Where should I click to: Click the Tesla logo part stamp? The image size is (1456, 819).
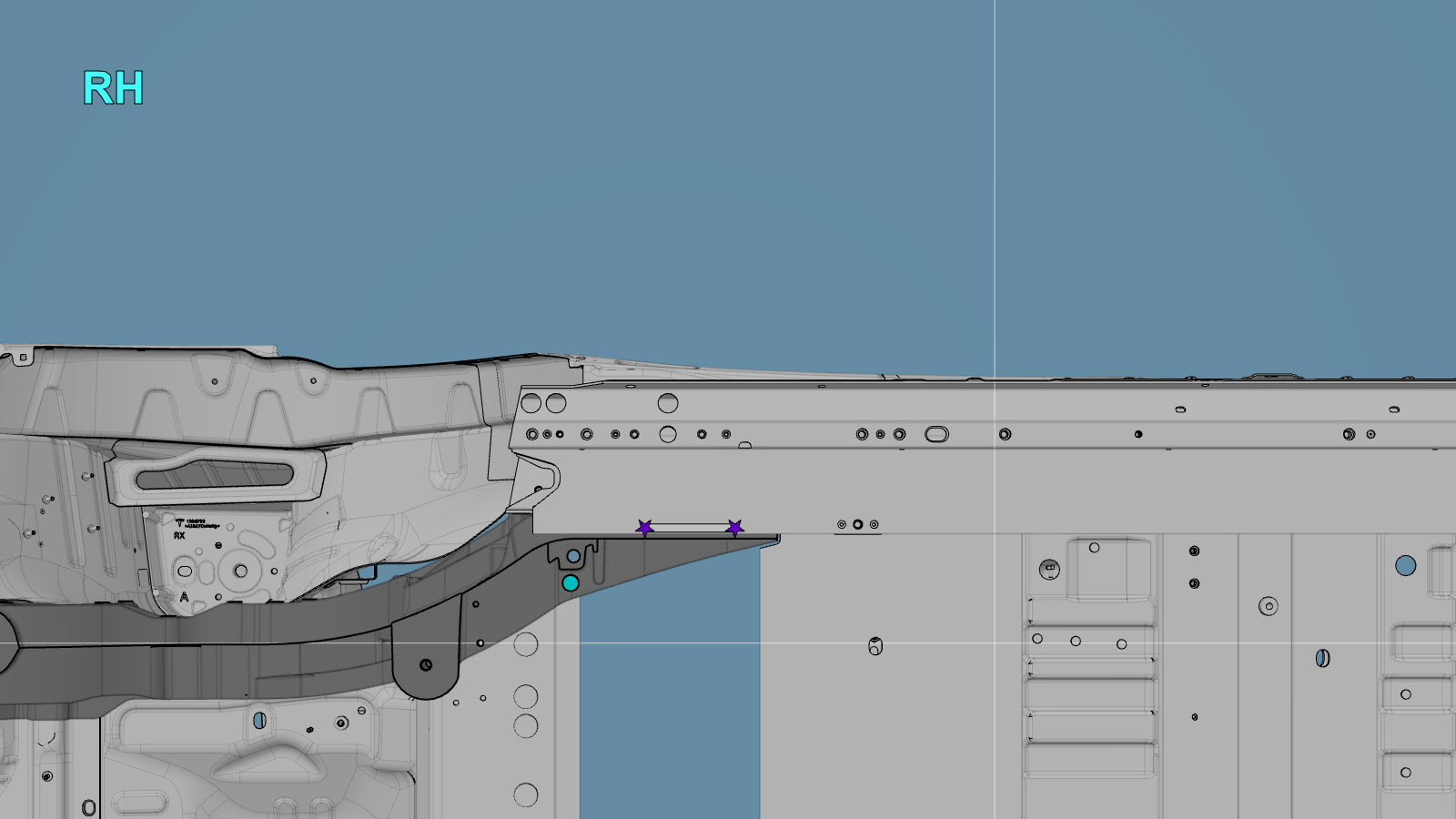click(180, 523)
